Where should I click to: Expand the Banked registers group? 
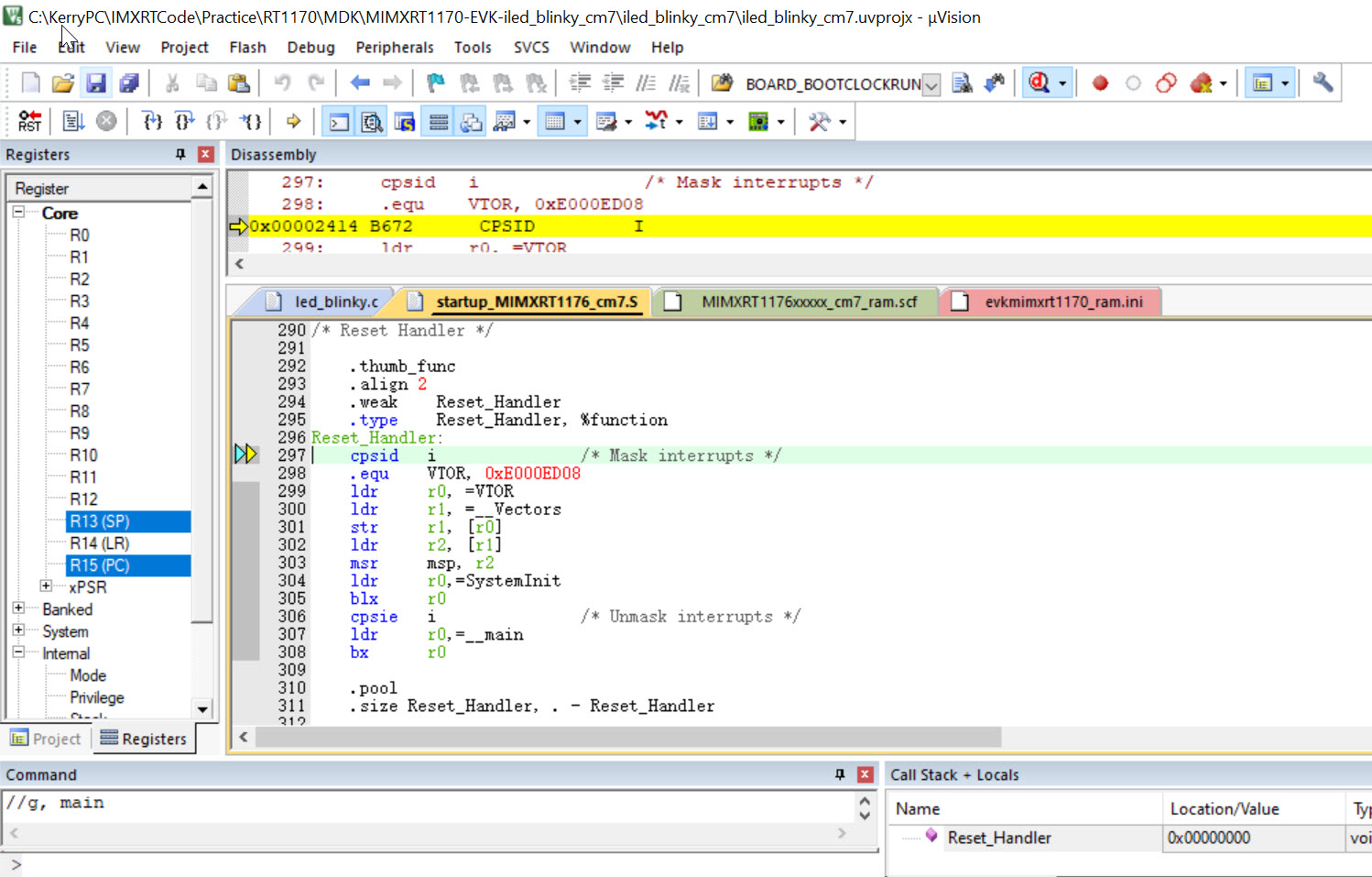18,608
